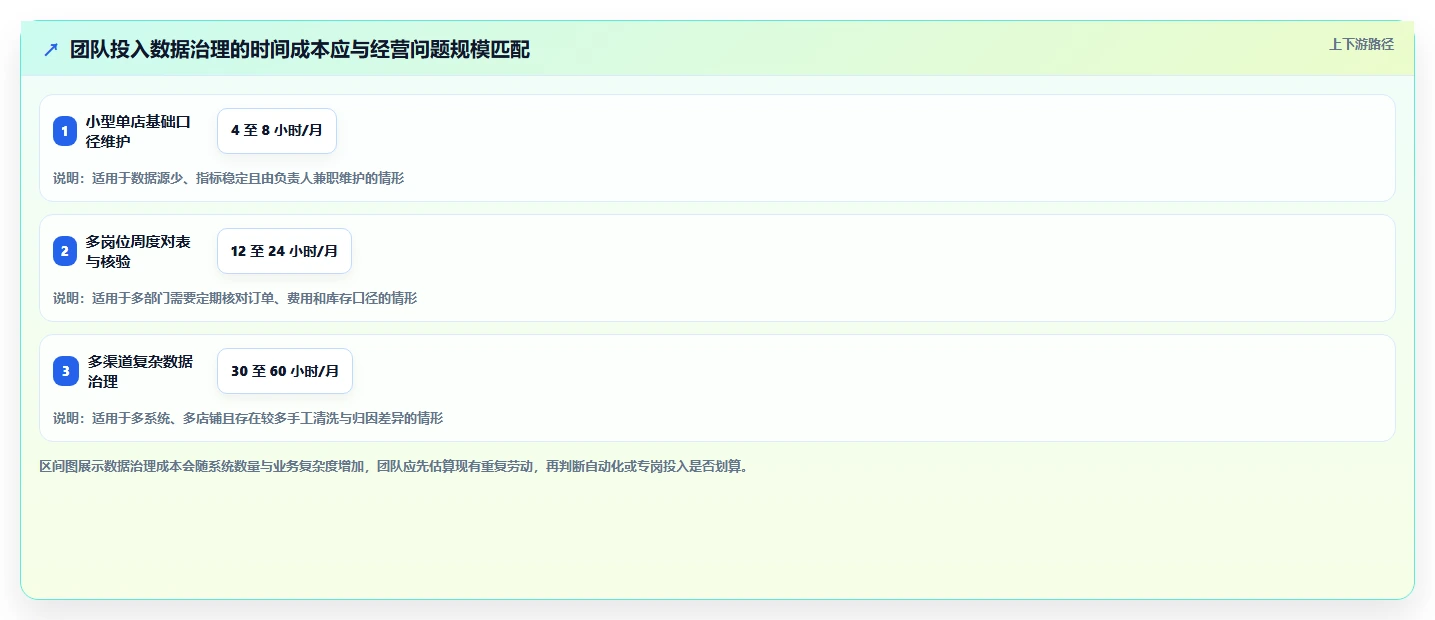Image resolution: width=1435 pixels, height=620 pixels.
Task: Click the 4 至 8 小时/月 pill
Action: [277, 131]
